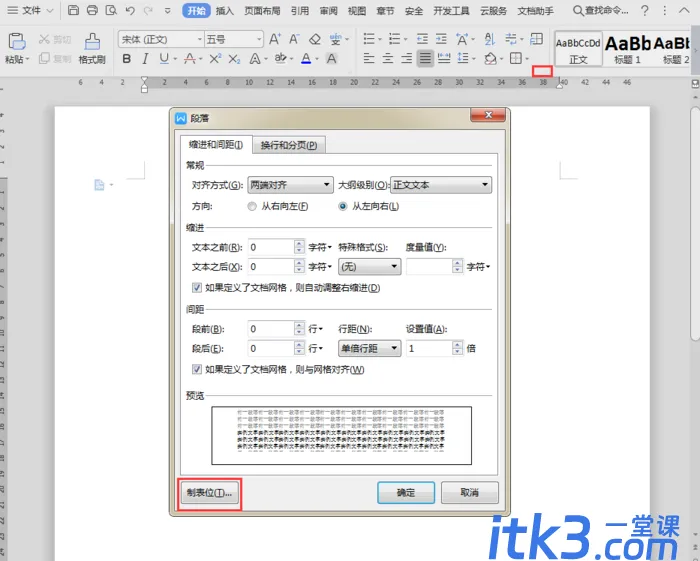
Task: Toggle Italic formatting
Action: [x=145, y=58]
